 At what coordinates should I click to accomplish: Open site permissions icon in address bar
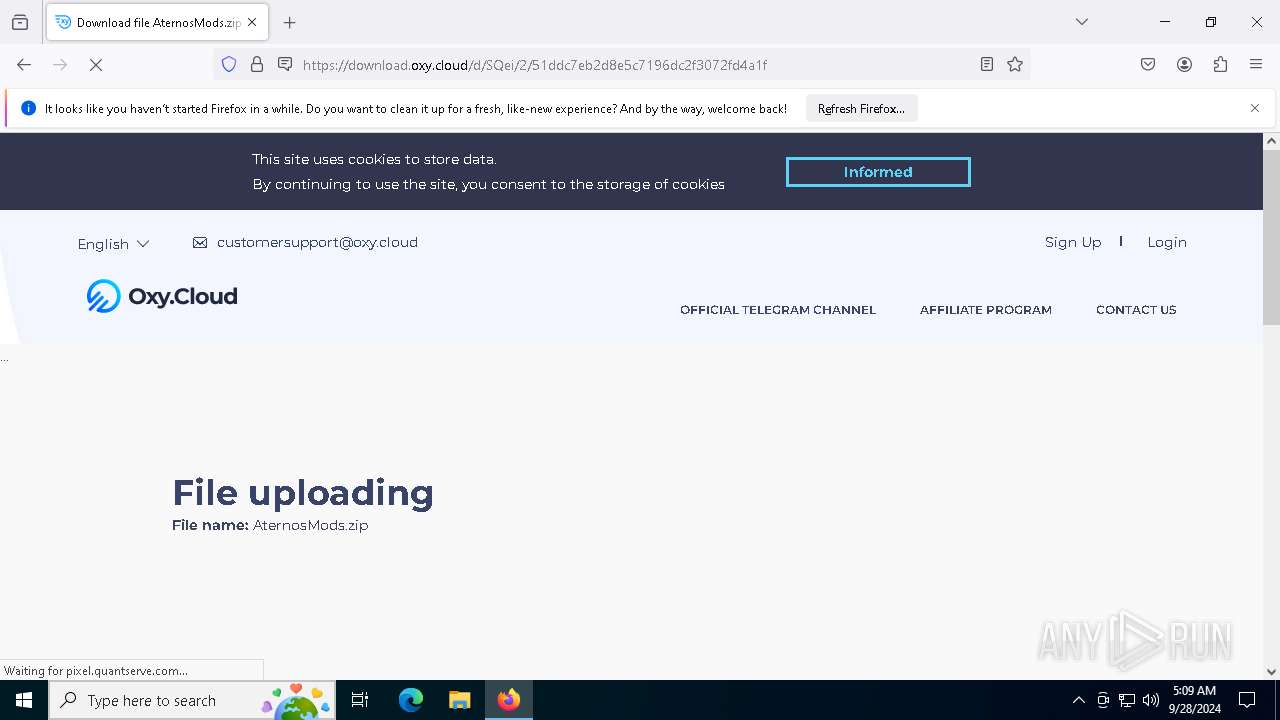(285, 65)
